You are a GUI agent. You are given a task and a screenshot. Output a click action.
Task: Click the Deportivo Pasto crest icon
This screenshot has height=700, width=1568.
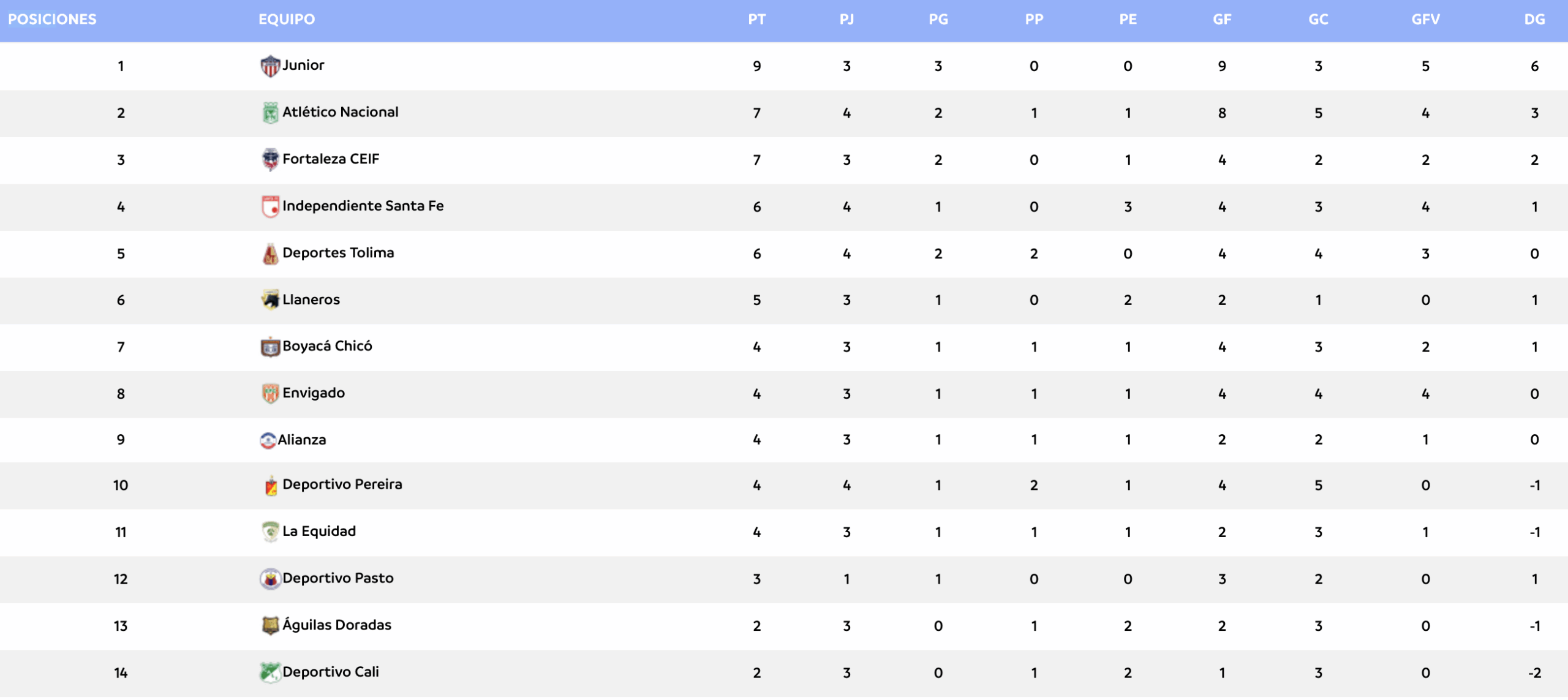tap(269, 579)
